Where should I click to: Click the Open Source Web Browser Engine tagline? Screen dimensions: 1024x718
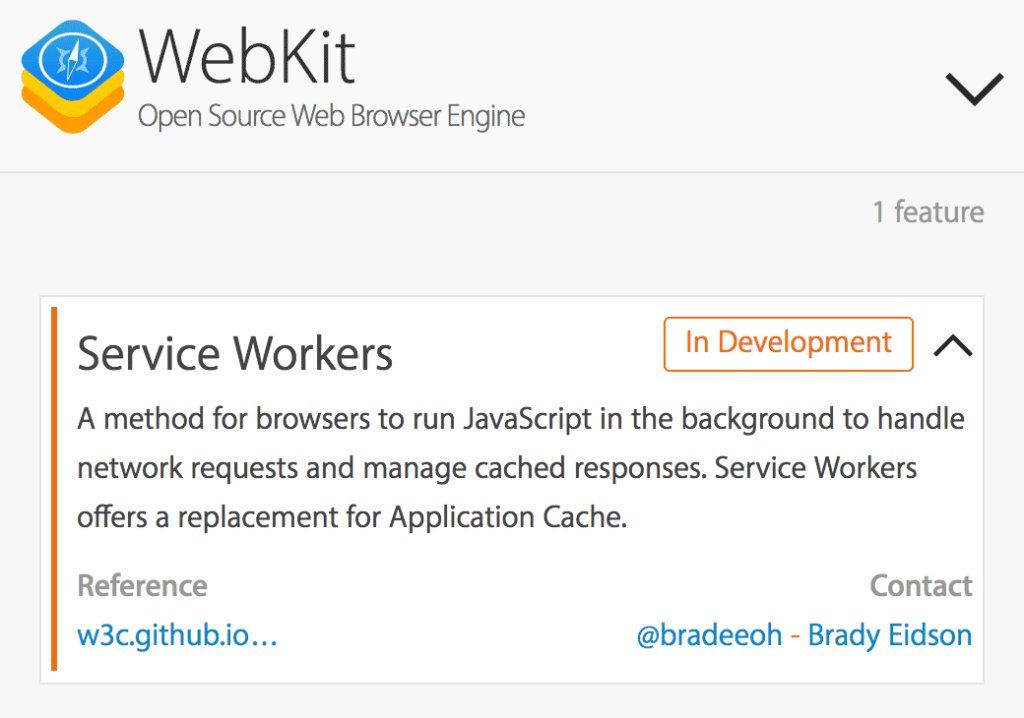pos(332,116)
